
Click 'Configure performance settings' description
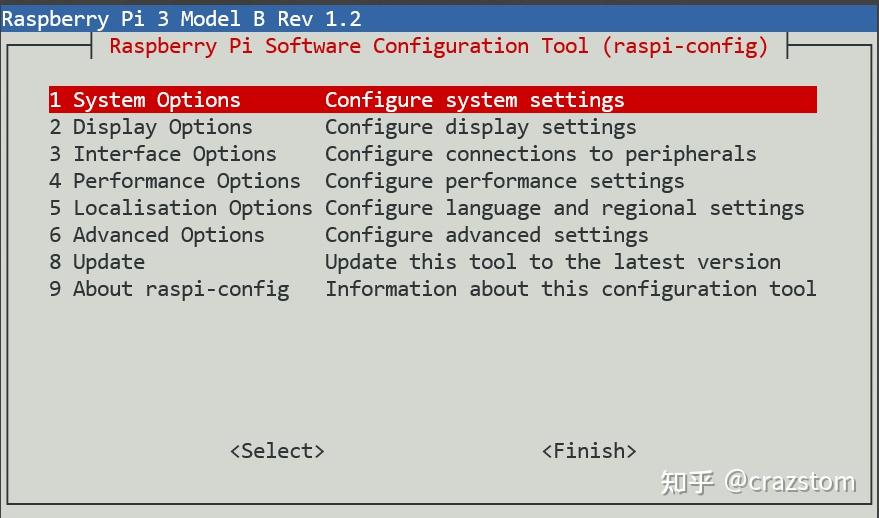505,181
